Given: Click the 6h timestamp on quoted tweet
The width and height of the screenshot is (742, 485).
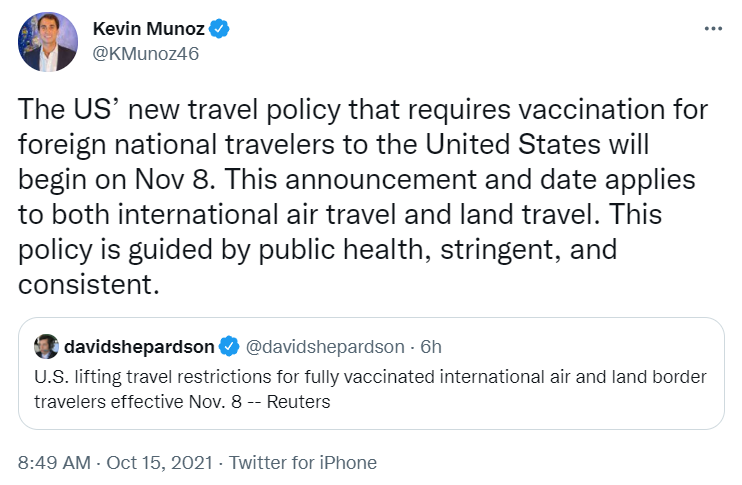Looking at the screenshot, I should point(431,347).
